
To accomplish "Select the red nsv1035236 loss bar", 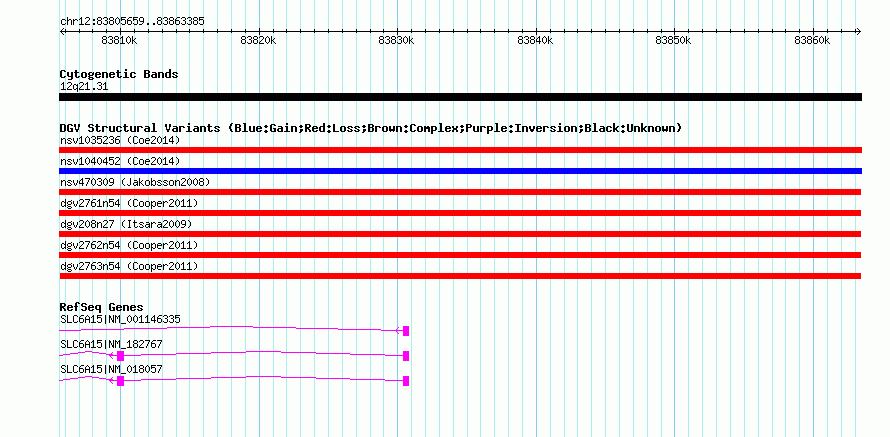I will click(460, 150).
